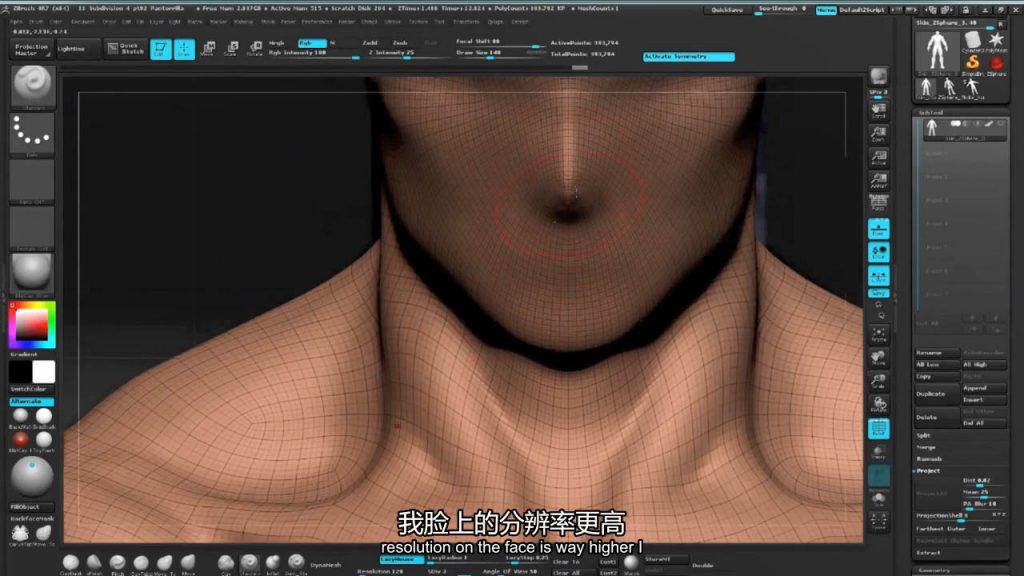Click the Xpose icon in right shelf
Viewport: 1024px width, 576px height.
(x=878, y=521)
